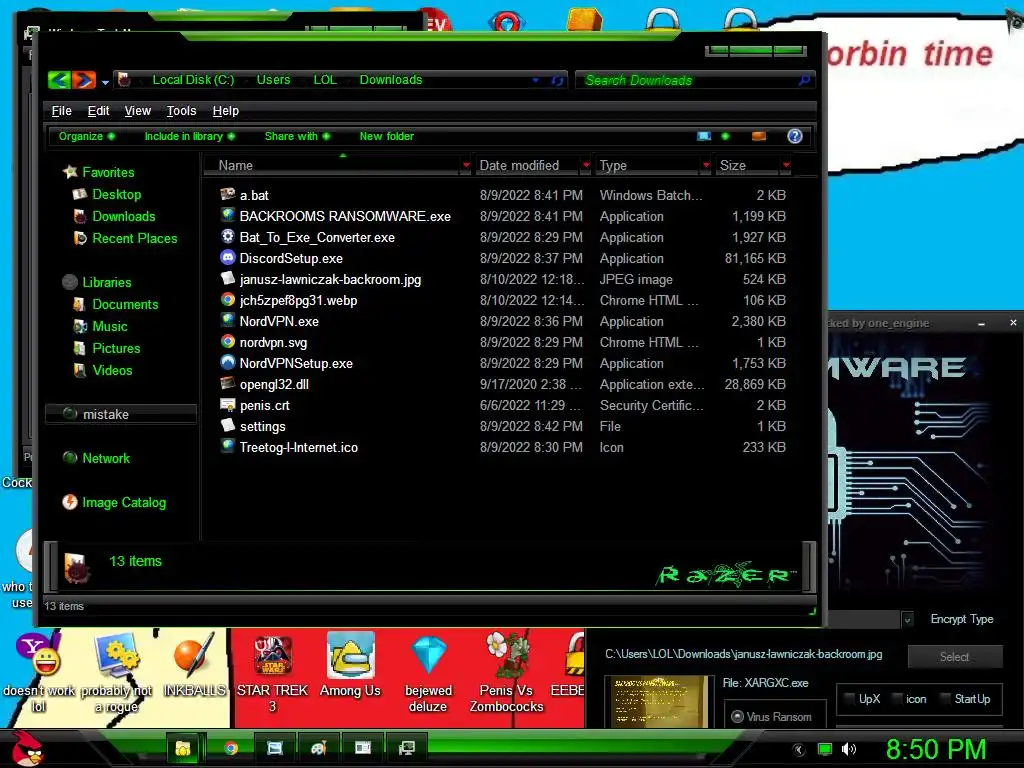The image size is (1024, 768).
Task: Select penis.crt certificate icon
Action: pyautogui.click(x=227, y=404)
